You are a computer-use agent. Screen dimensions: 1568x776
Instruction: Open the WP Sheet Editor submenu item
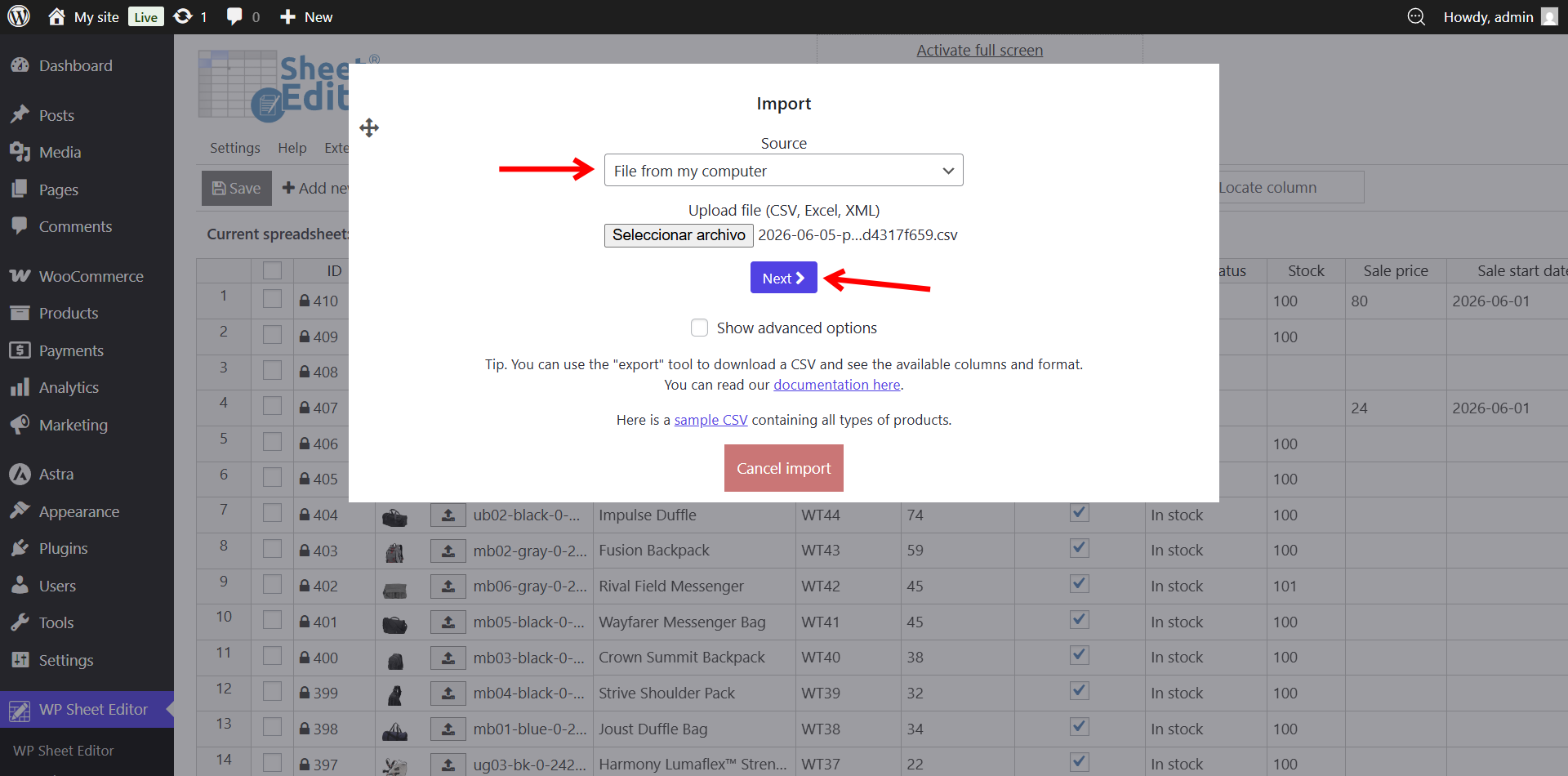(64, 751)
